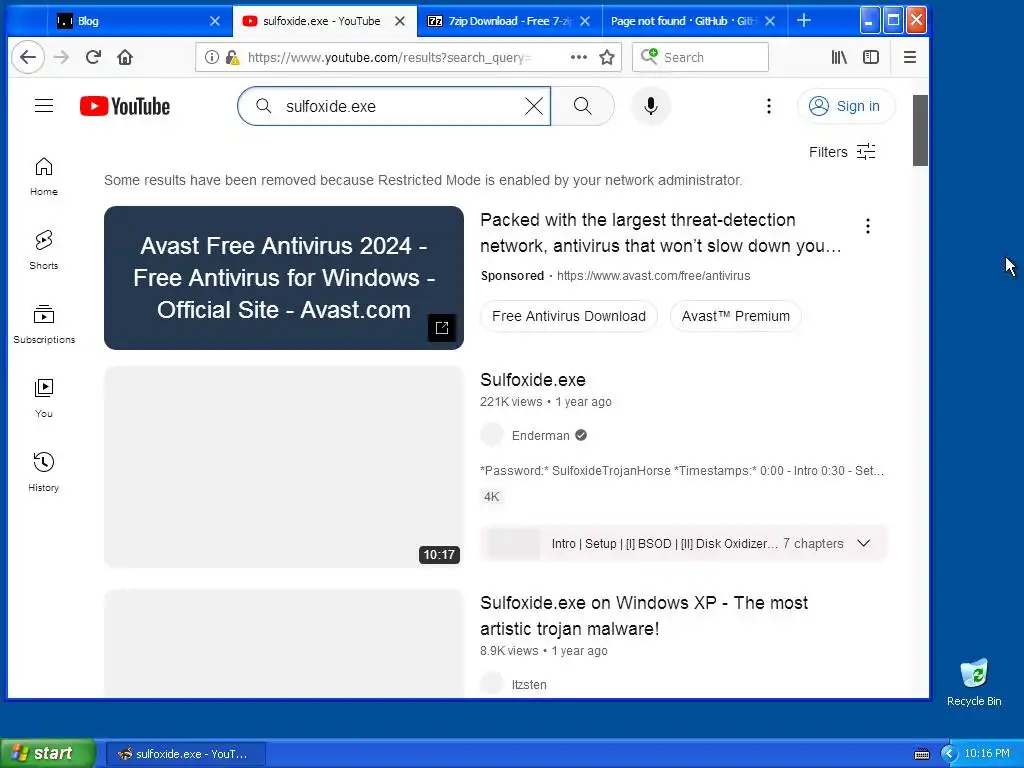Image resolution: width=1024 pixels, height=768 pixels.
Task: Click the keyboard icon in system tray
Action: point(922,754)
